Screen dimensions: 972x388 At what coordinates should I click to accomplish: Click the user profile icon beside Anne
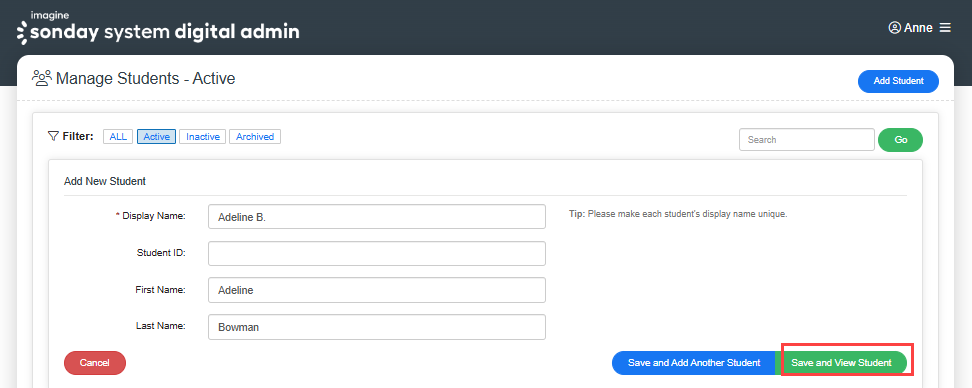click(x=895, y=28)
